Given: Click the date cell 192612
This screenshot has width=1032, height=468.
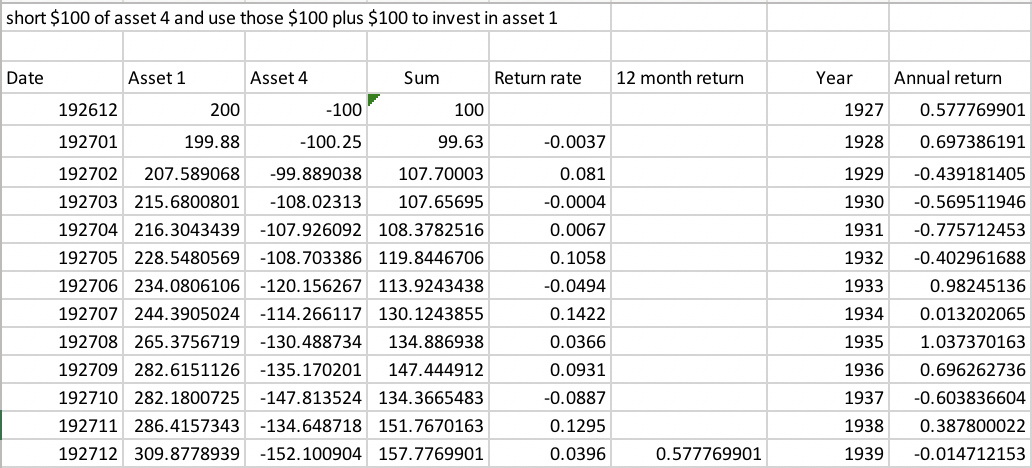Looking at the screenshot, I should (x=61, y=109).
